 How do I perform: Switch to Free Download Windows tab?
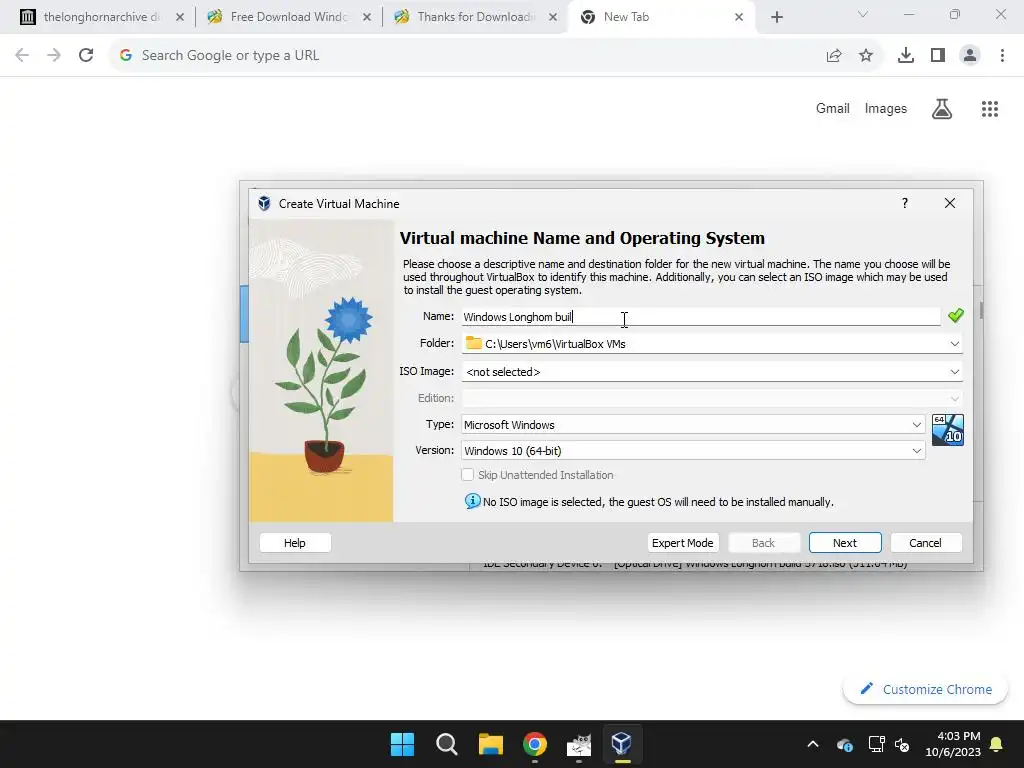coord(288,17)
